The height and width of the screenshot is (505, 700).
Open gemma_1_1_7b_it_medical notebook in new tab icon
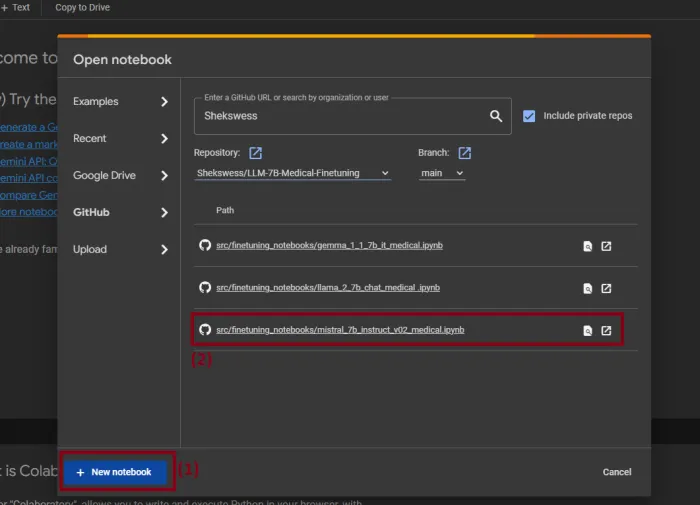[606, 246]
